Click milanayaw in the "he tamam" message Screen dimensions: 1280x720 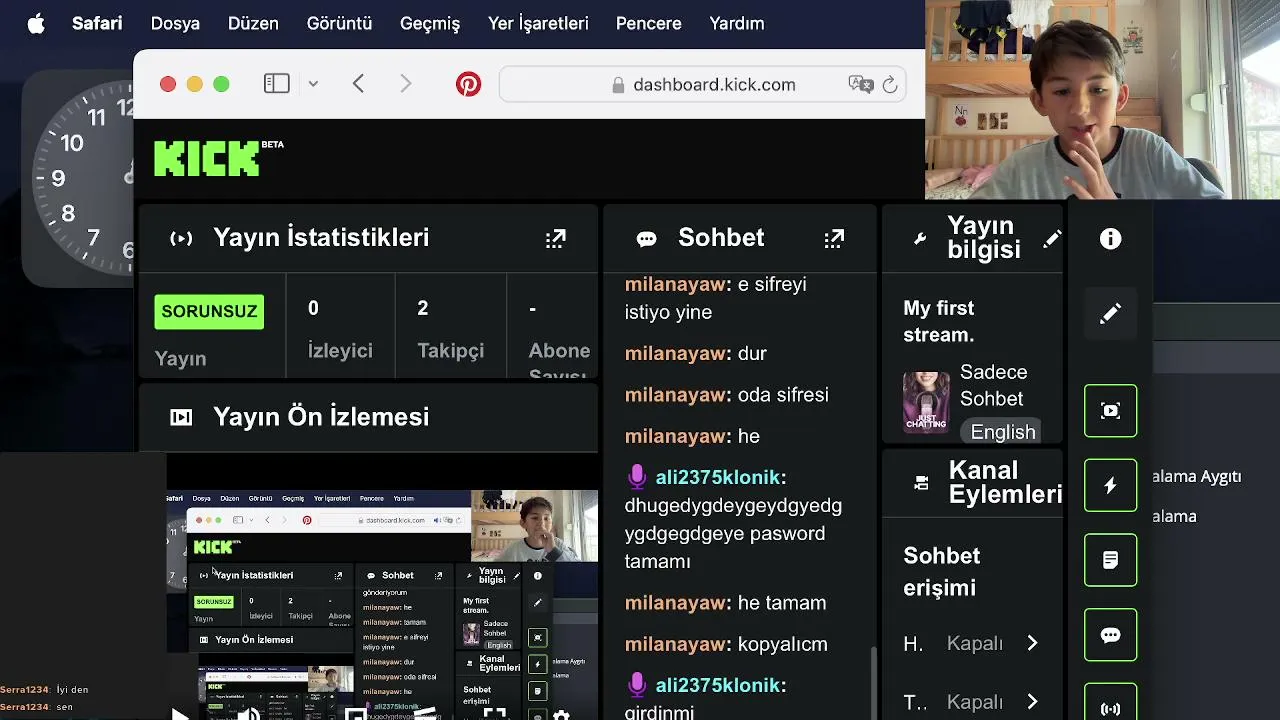(676, 603)
